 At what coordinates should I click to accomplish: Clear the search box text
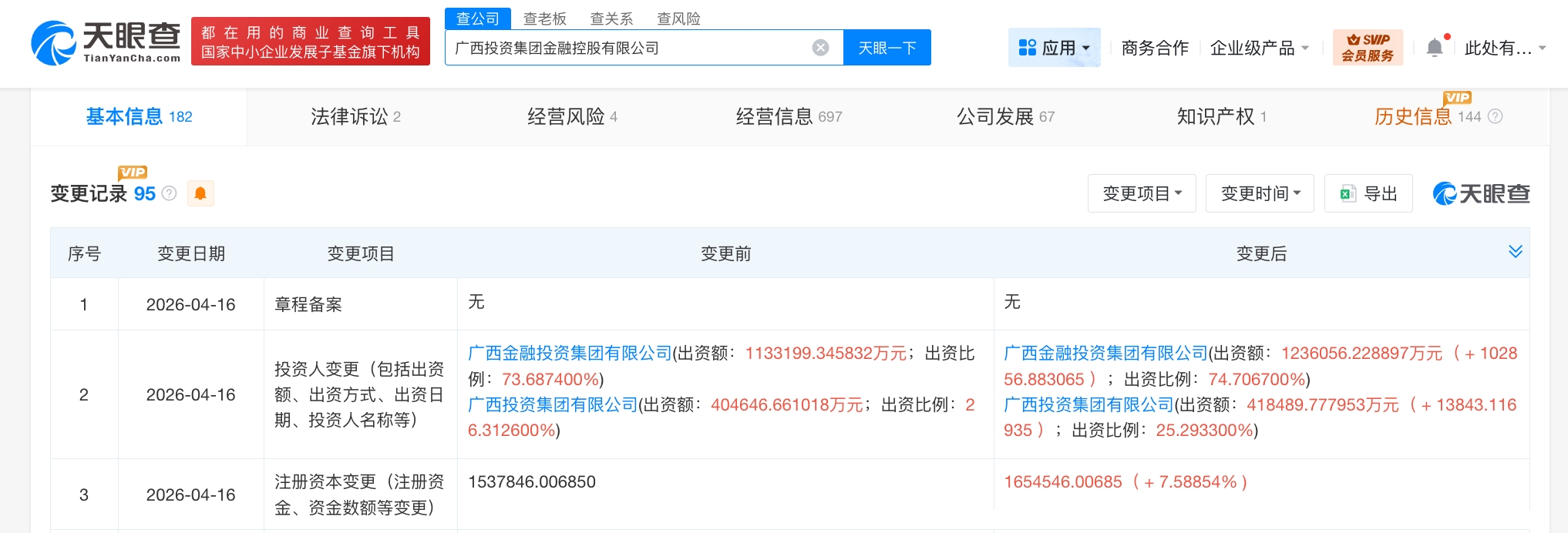(x=820, y=48)
